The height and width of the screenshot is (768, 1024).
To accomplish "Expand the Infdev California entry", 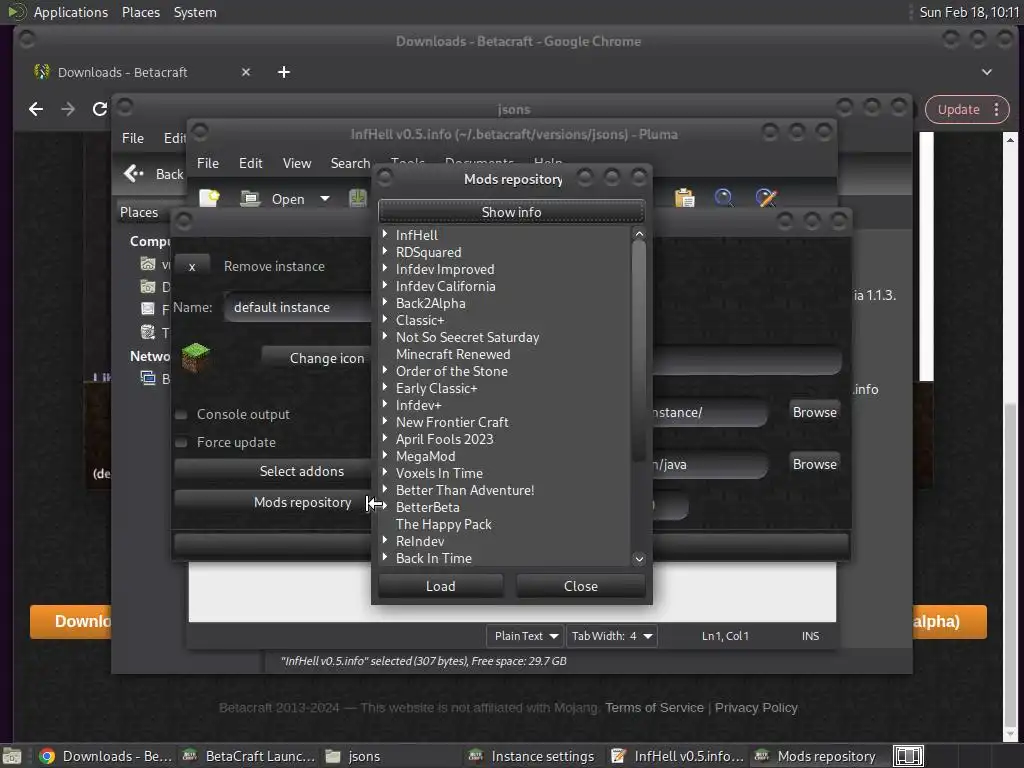I will click(x=385, y=285).
